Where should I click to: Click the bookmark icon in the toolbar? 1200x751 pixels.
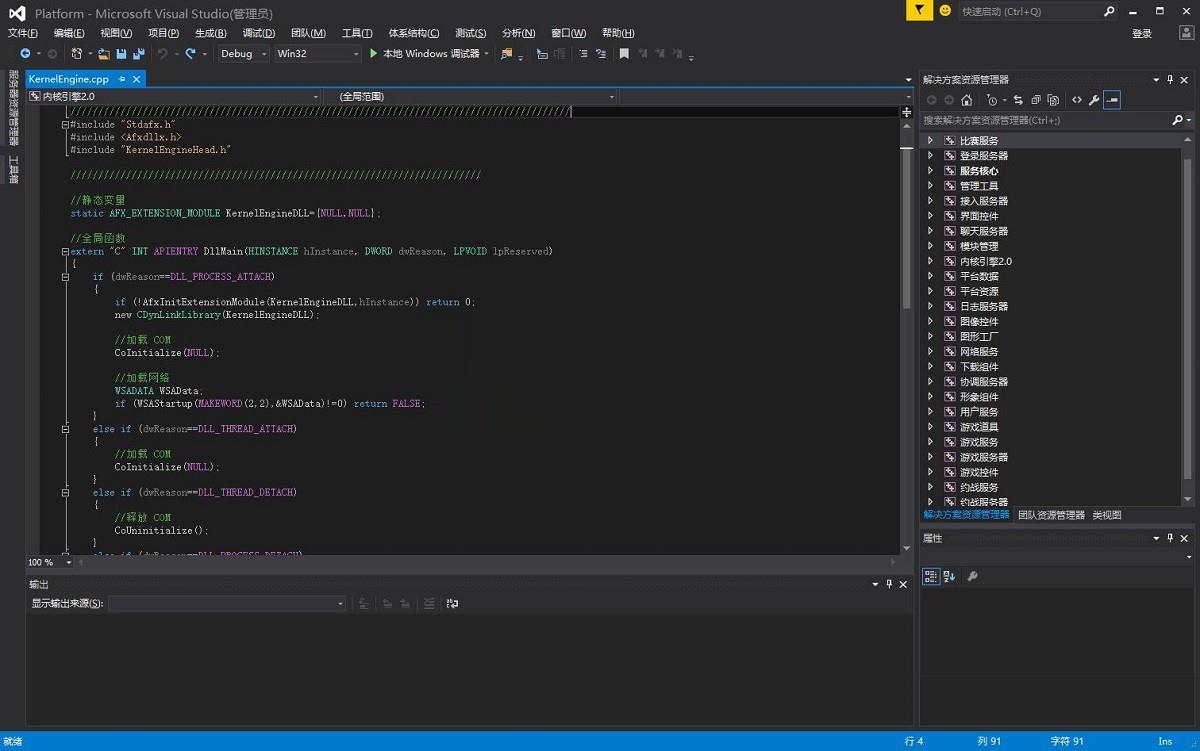(624, 54)
